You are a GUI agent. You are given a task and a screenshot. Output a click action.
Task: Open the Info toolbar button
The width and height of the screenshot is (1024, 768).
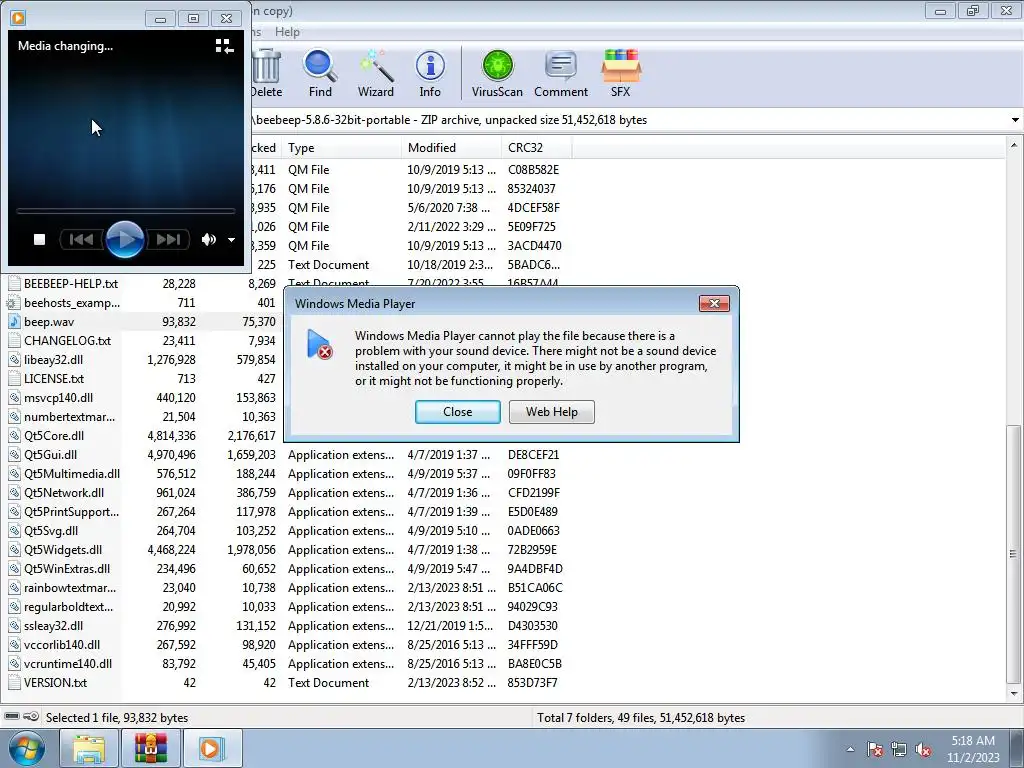[430, 73]
